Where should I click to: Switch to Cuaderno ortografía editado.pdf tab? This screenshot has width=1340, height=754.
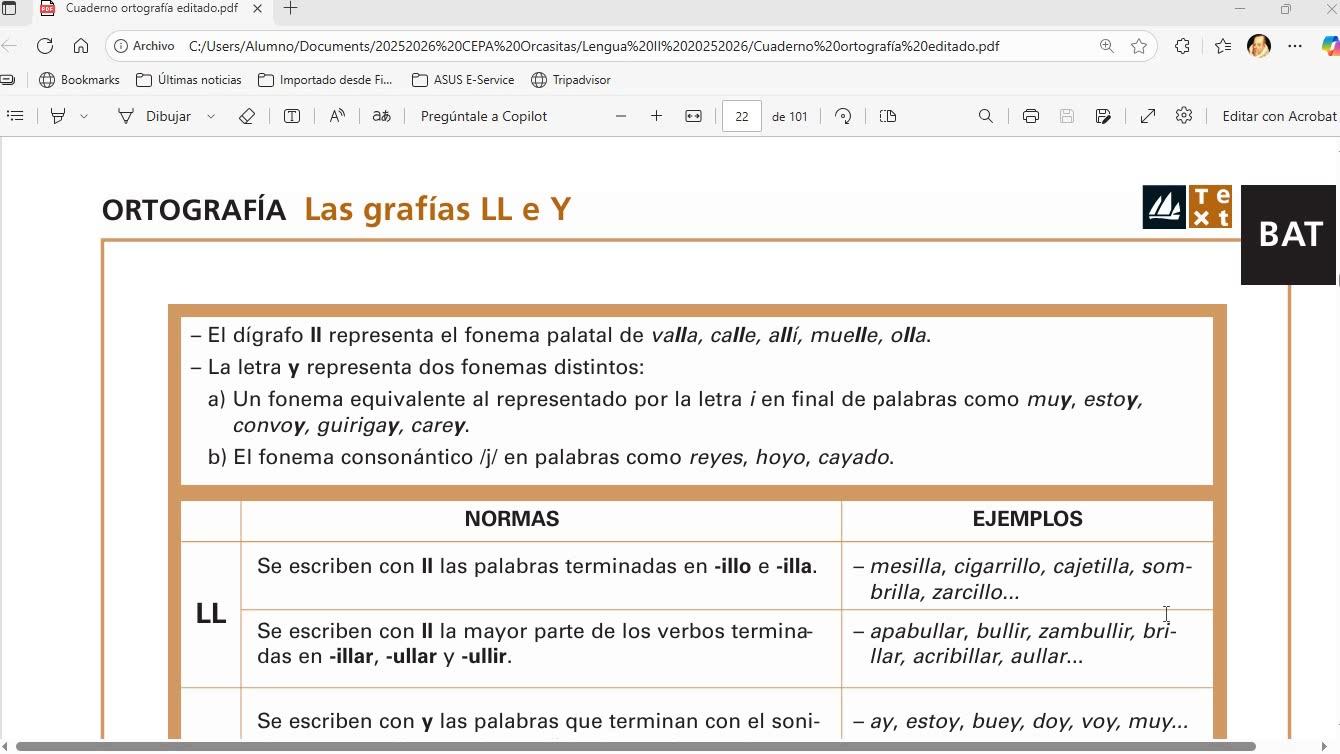pos(150,9)
